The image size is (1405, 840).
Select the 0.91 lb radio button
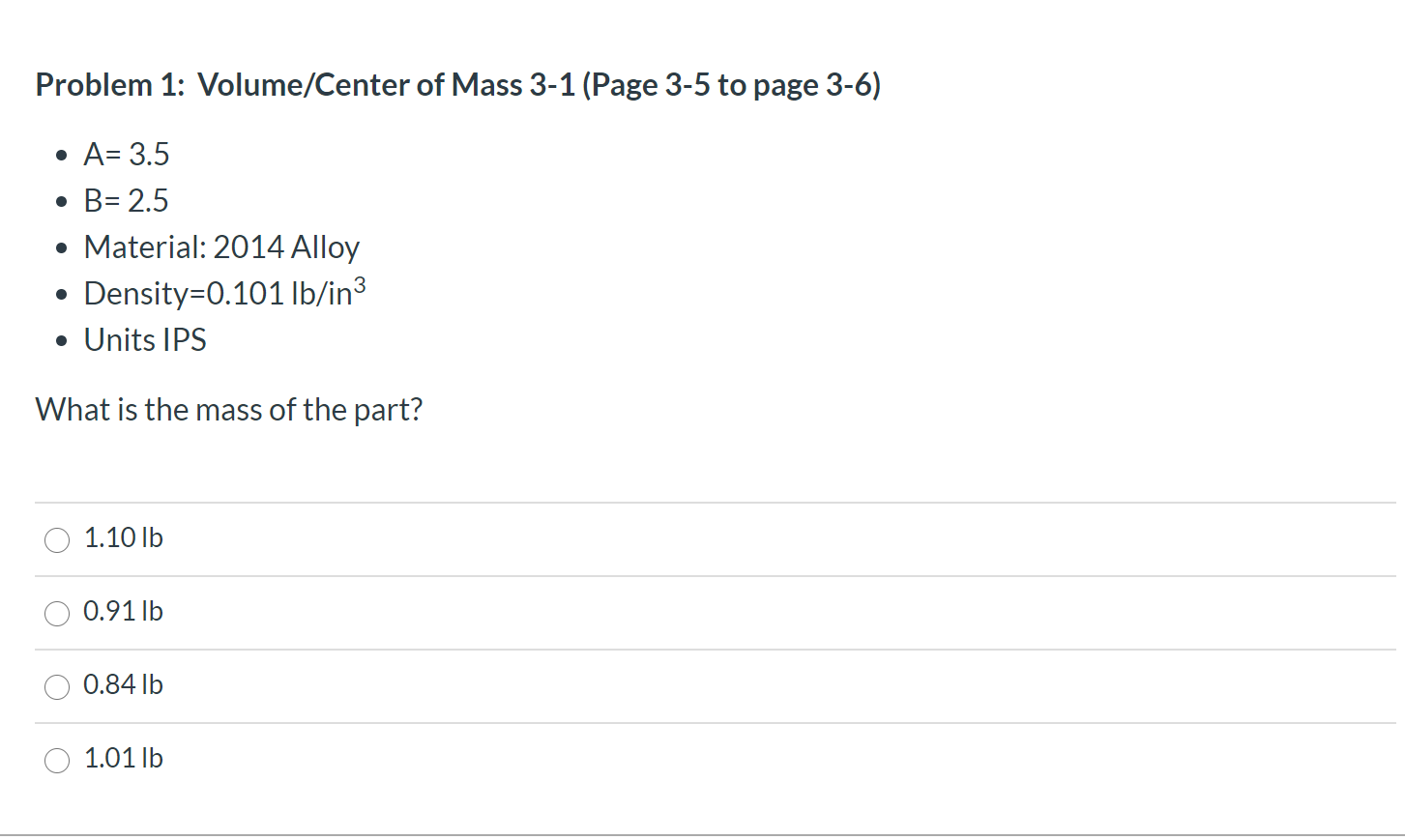(56, 613)
